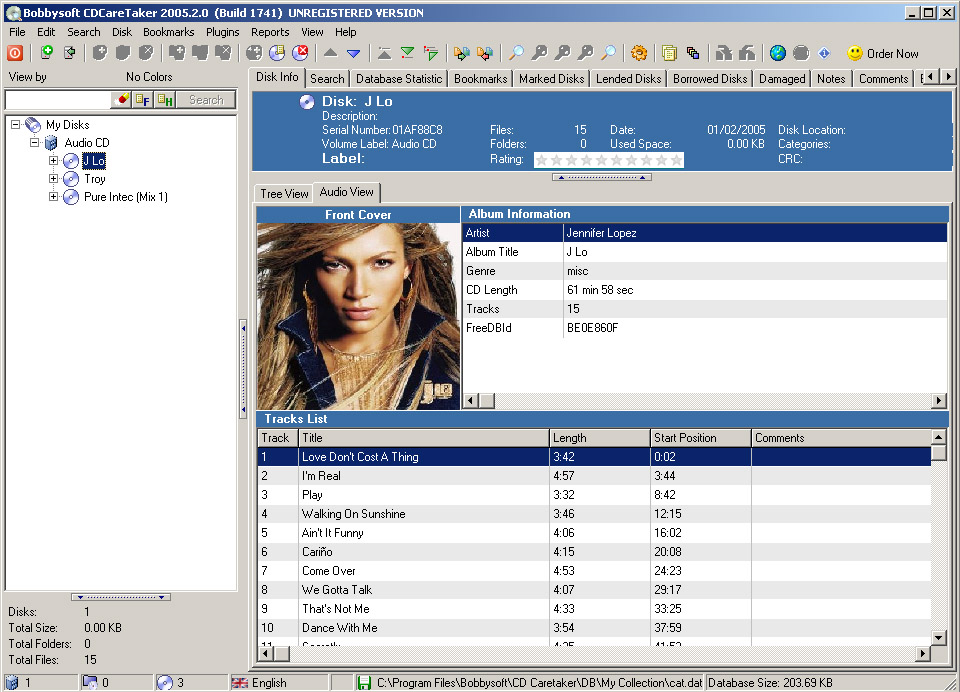Select the Troy disk in tree

point(95,179)
